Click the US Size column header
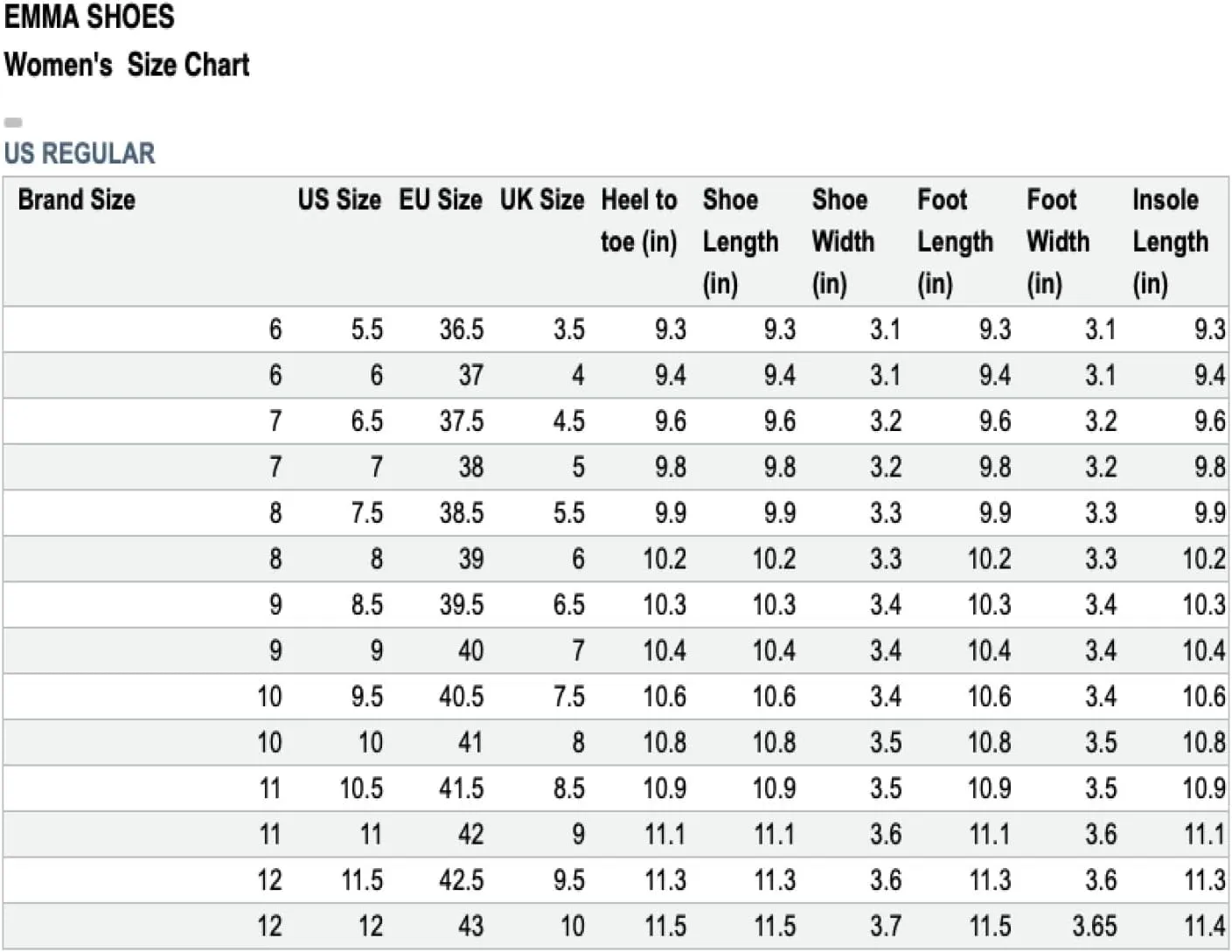 pos(339,199)
